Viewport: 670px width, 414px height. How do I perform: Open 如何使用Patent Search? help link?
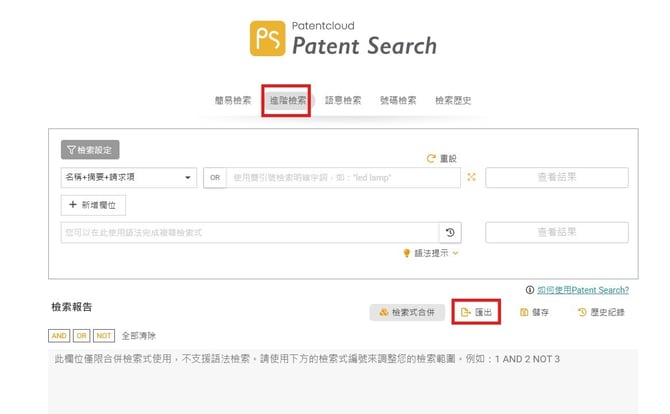(x=583, y=290)
